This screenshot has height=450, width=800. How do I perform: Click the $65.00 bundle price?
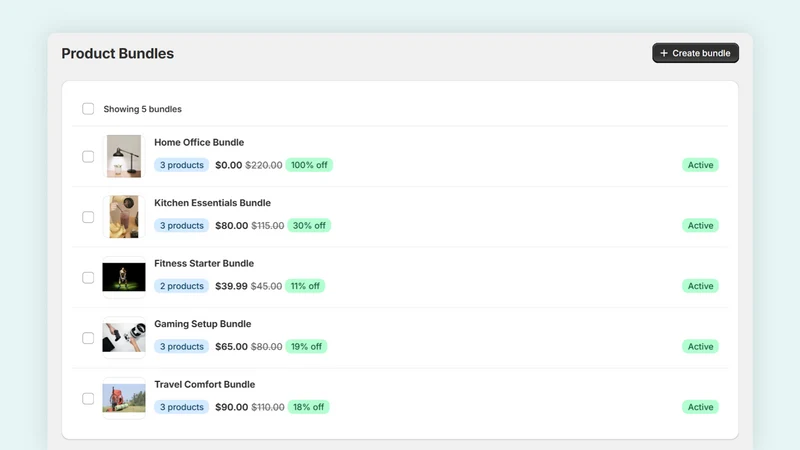coord(231,346)
